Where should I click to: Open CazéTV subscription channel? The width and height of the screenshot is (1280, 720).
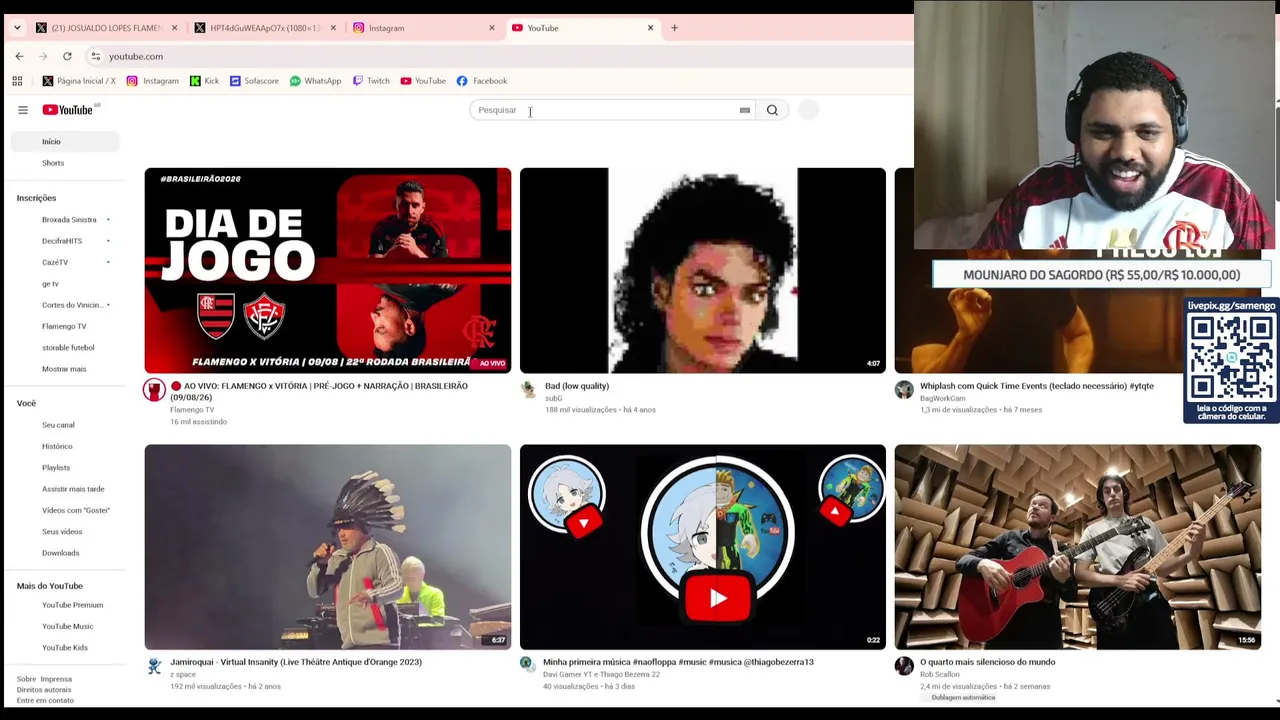click(55, 263)
